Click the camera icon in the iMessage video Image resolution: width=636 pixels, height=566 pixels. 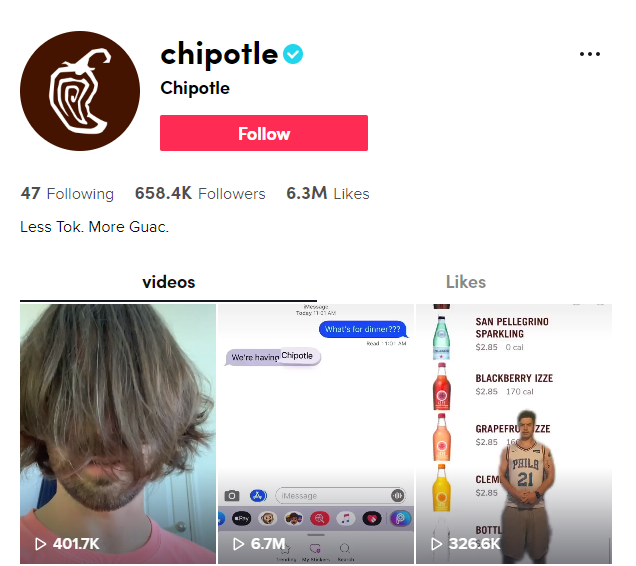(232, 495)
